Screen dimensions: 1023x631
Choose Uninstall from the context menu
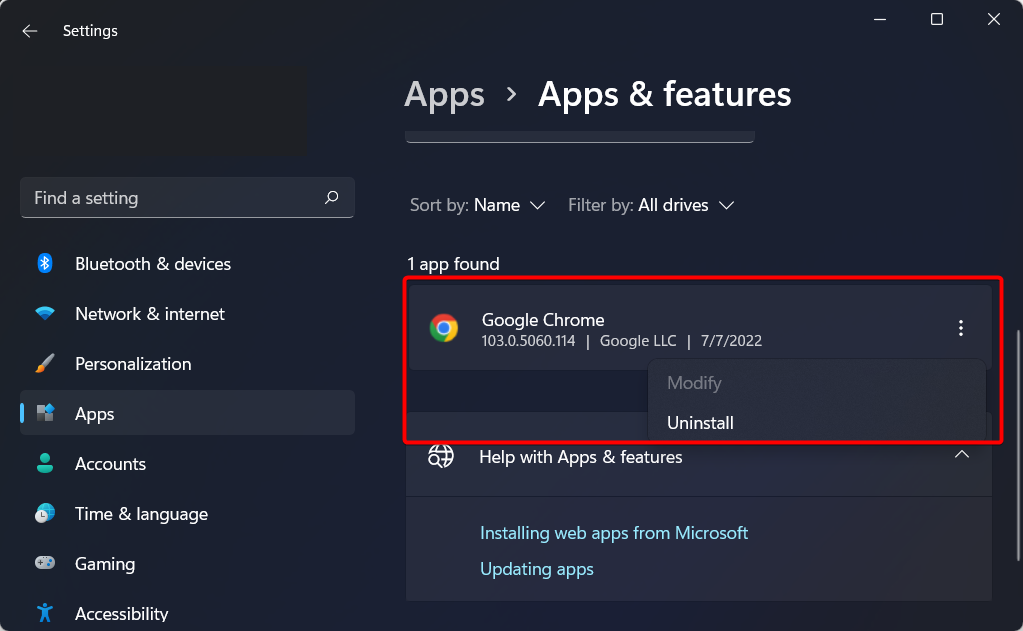click(x=700, y=423)
